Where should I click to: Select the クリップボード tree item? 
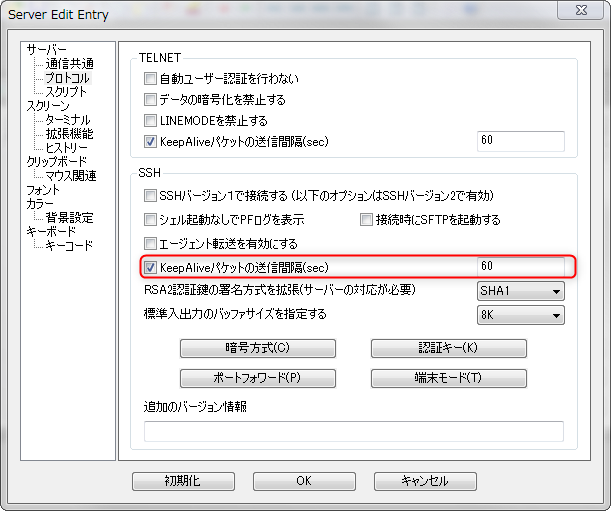pyautogui.click(x=57, y=162)
